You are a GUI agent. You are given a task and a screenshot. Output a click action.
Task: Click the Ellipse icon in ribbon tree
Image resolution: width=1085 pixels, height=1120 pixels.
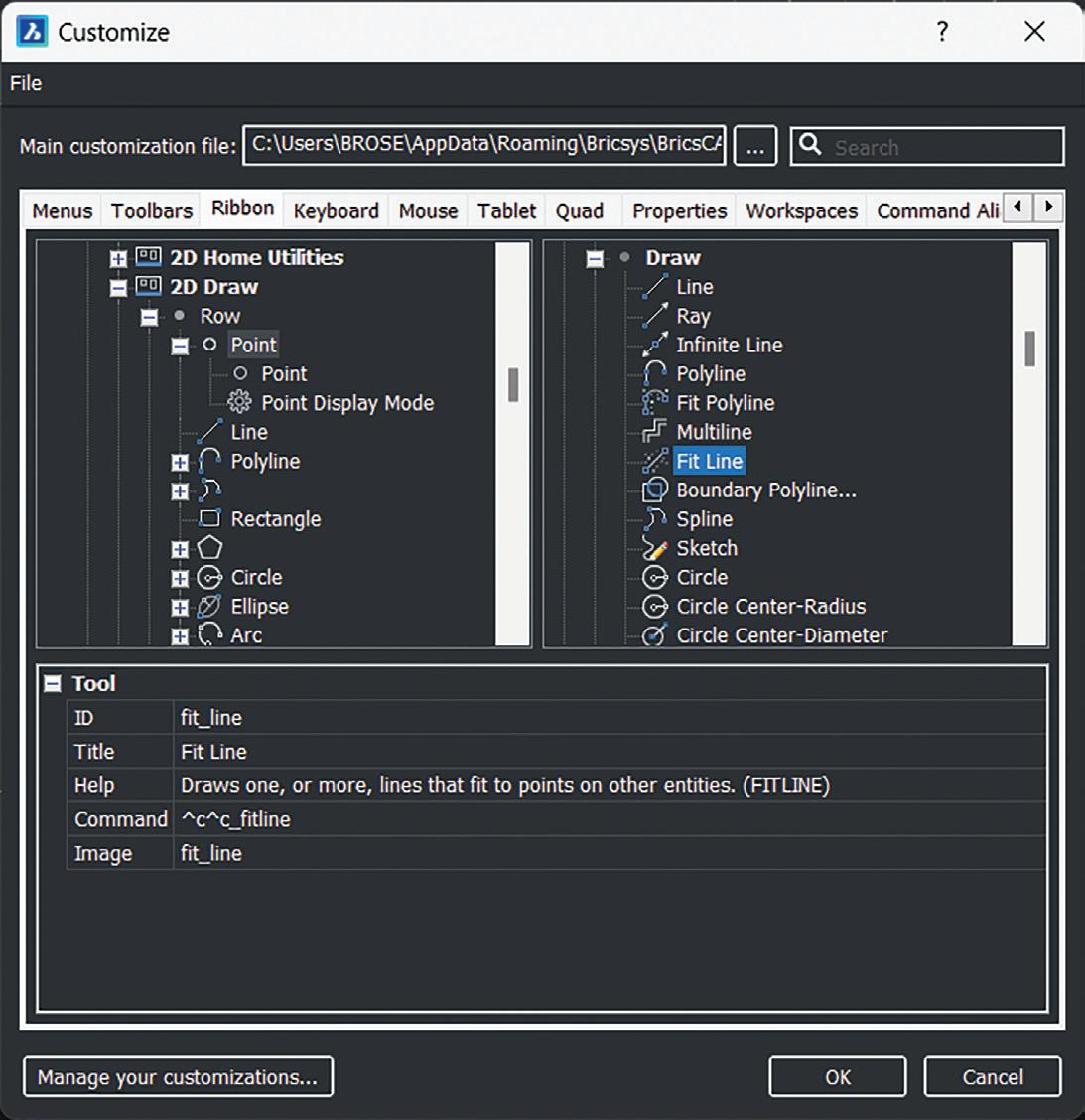210,607
